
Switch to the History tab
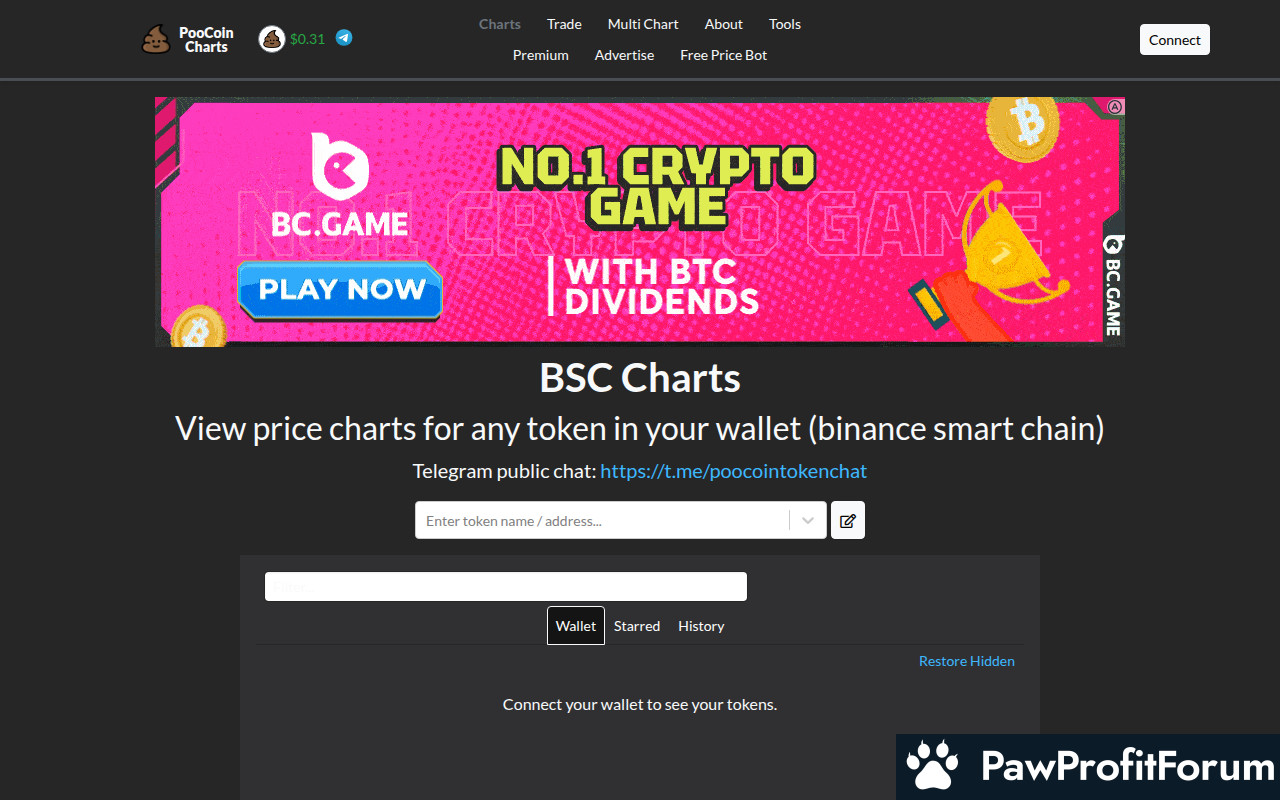[701, 626]
